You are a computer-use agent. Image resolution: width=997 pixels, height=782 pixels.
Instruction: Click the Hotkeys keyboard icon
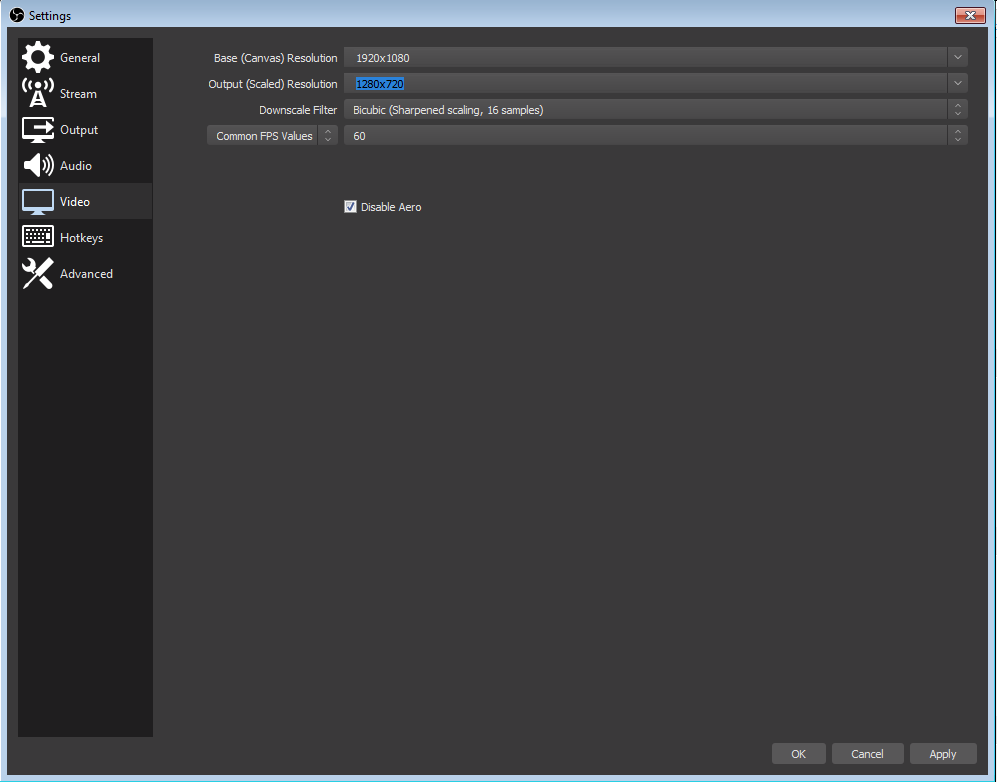coord(38,237)
